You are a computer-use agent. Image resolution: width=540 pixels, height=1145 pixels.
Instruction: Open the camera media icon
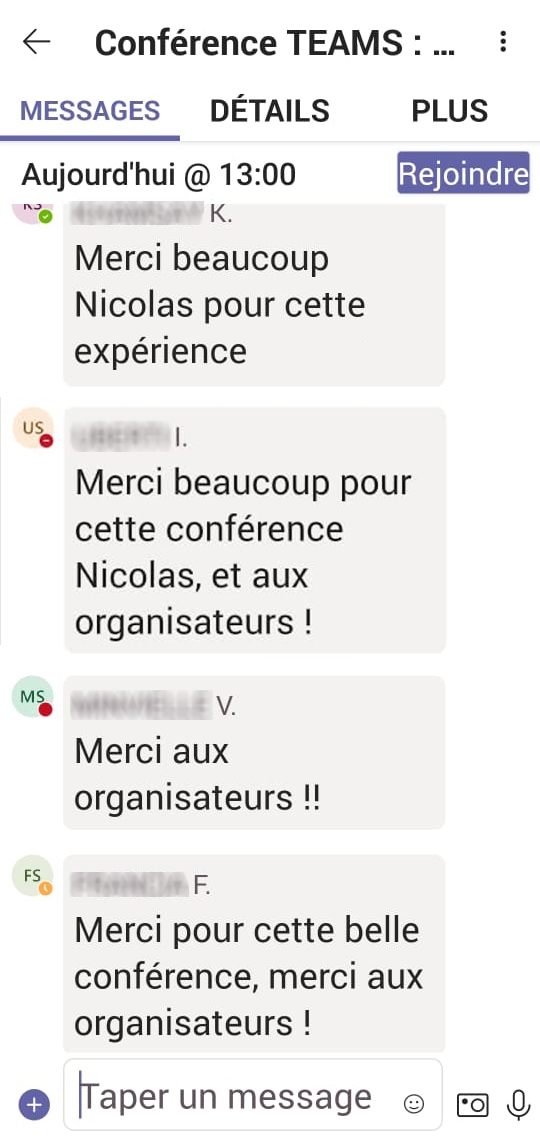tap(472, 1105)
